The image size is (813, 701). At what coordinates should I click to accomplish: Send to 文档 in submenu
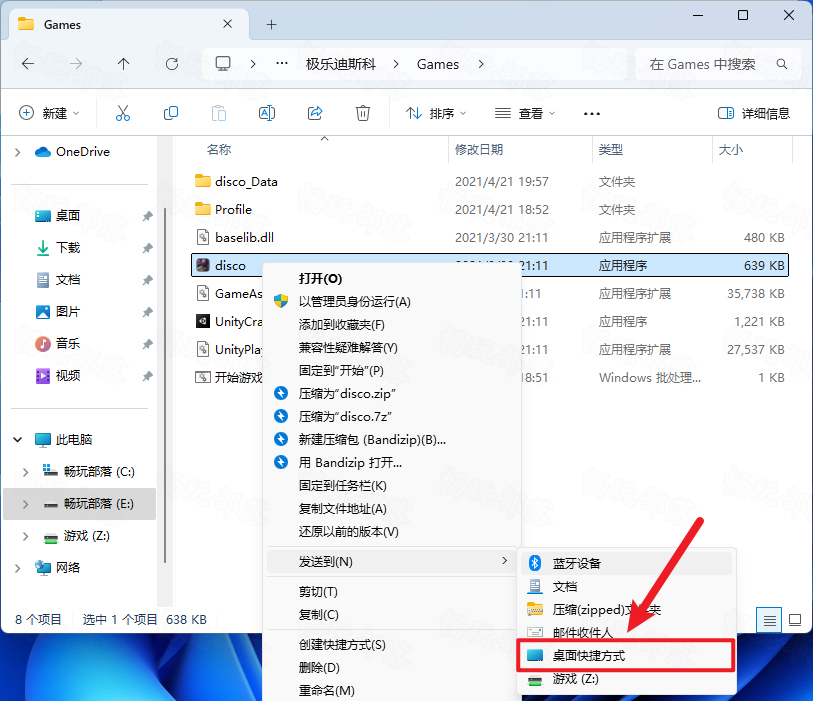(x=626, y=586)
